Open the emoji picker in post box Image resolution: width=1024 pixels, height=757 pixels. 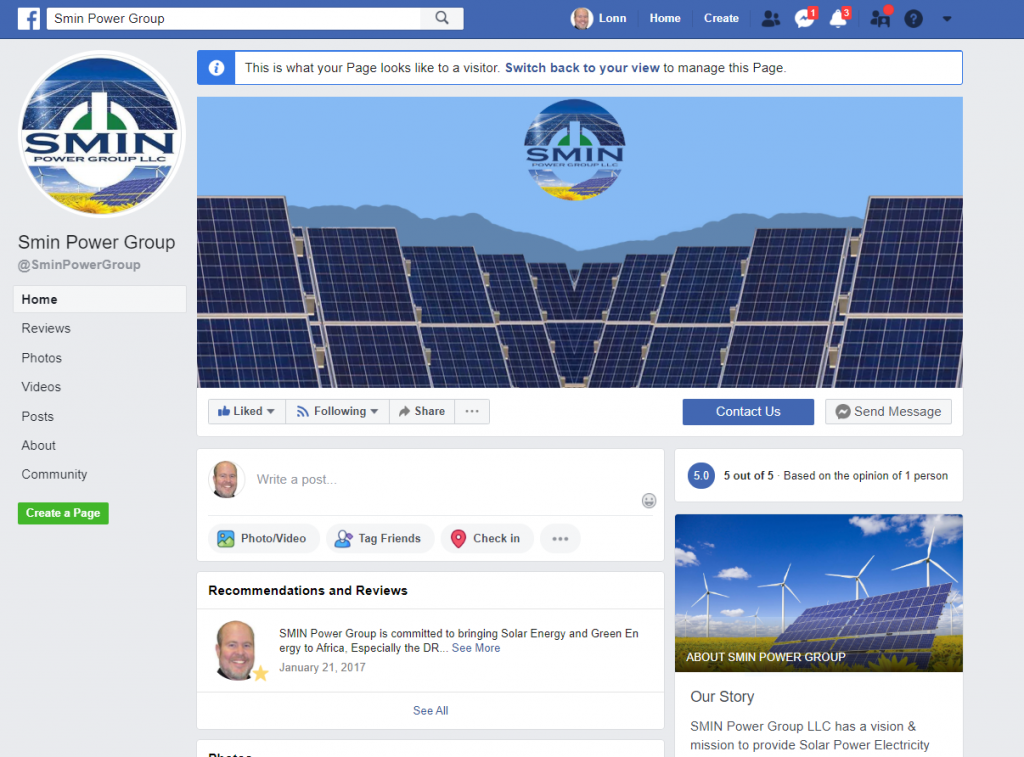649,500
